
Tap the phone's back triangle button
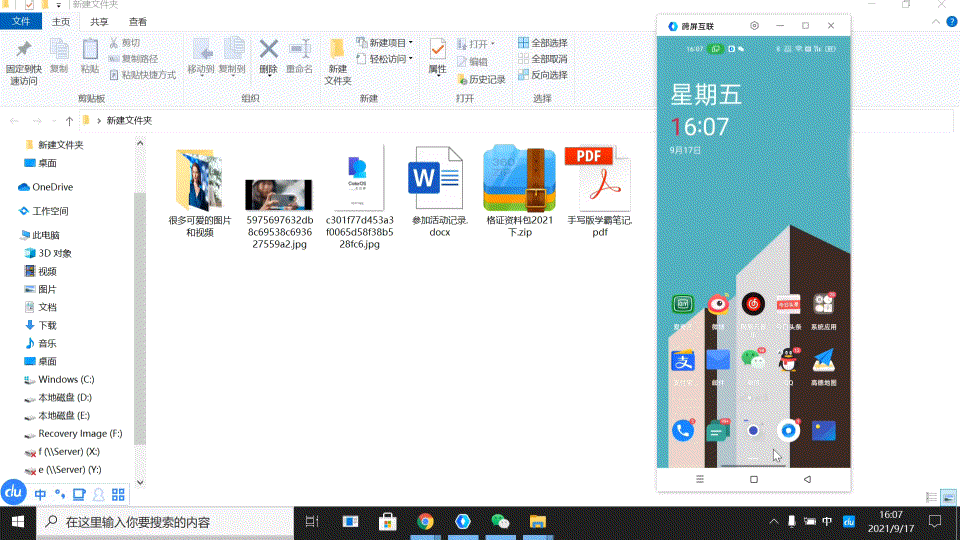coord(807,479)
